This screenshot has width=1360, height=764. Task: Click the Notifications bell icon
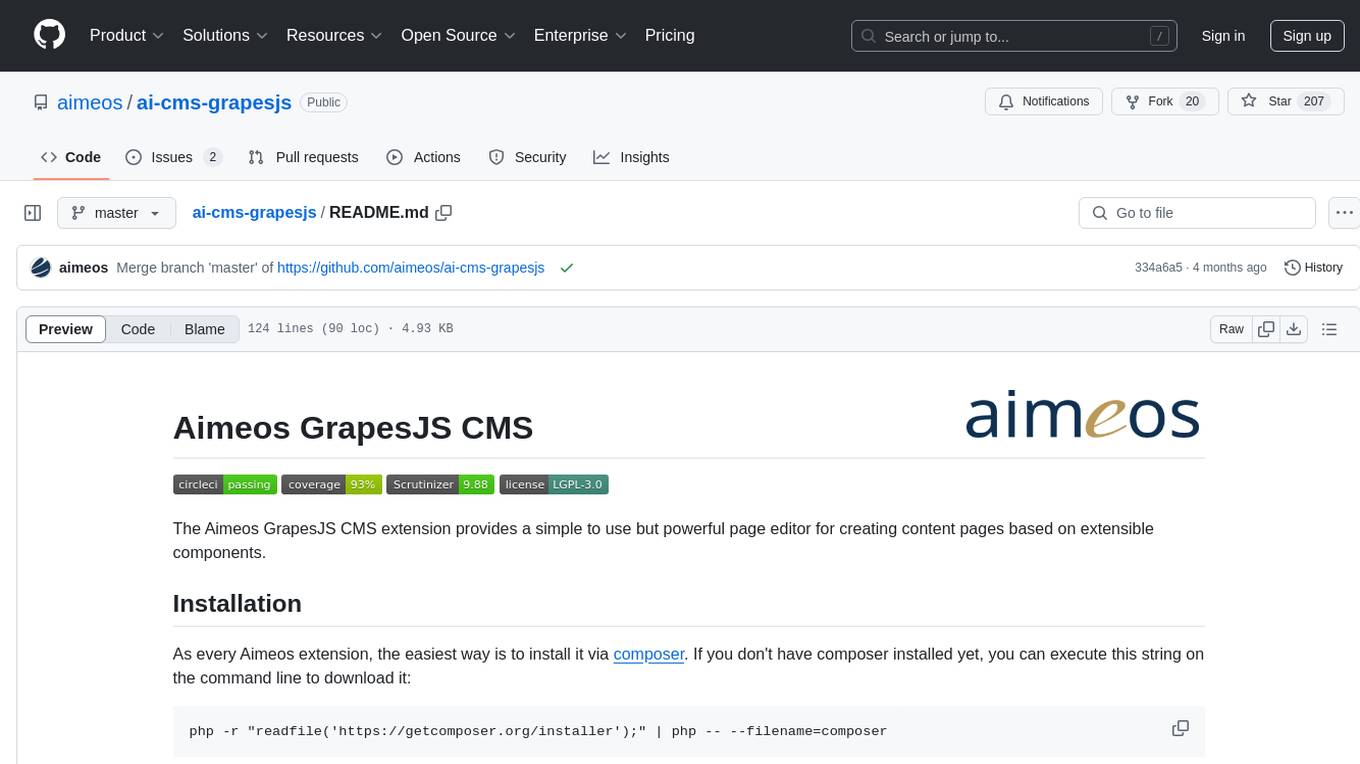pos(1006,101)
